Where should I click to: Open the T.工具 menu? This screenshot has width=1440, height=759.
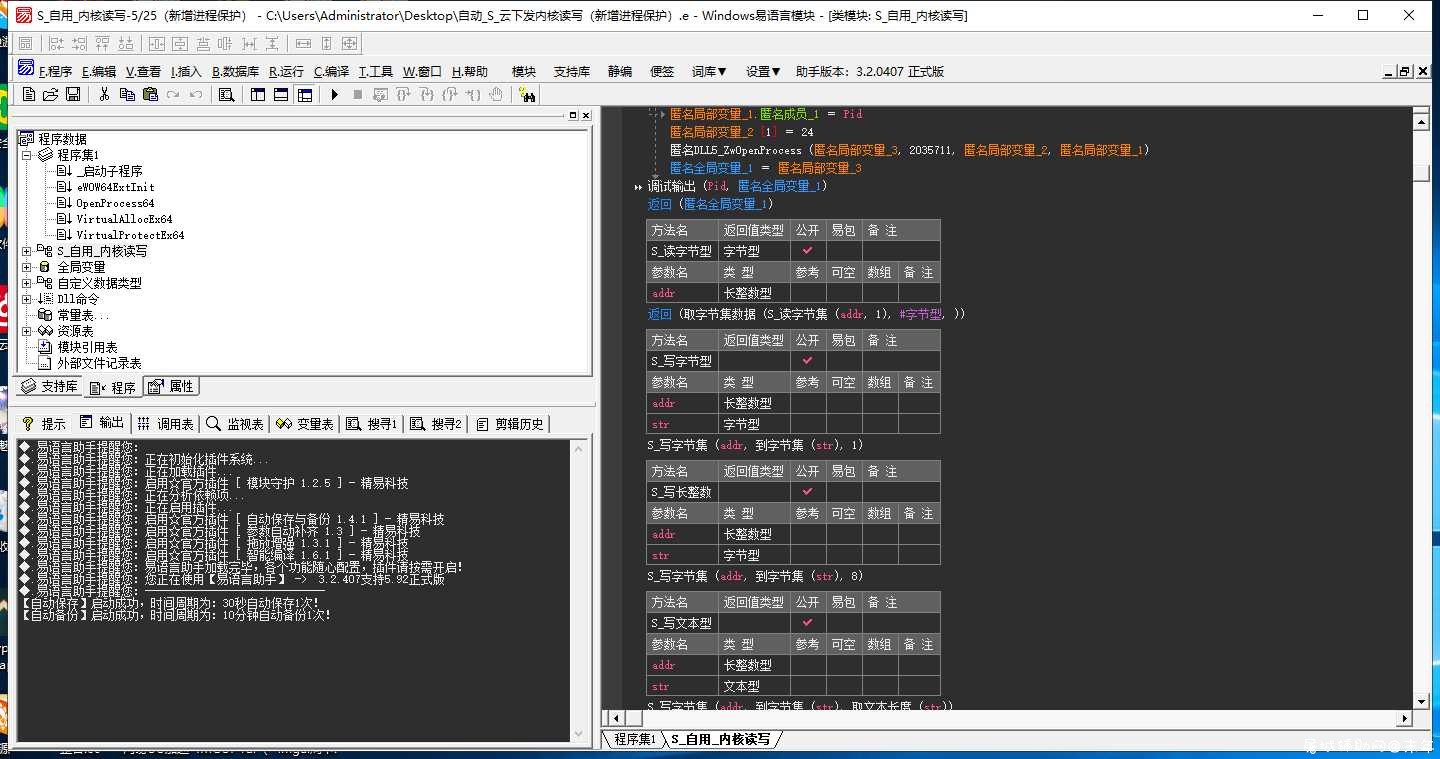coord(376,71)
